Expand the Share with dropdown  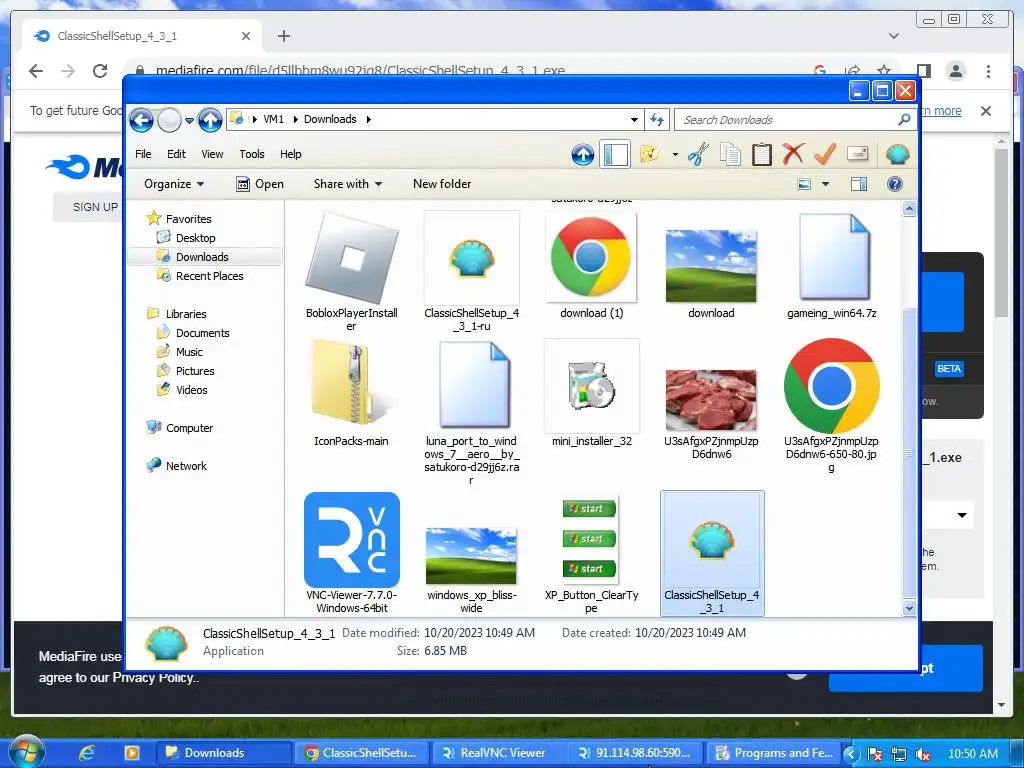point(347,184)
